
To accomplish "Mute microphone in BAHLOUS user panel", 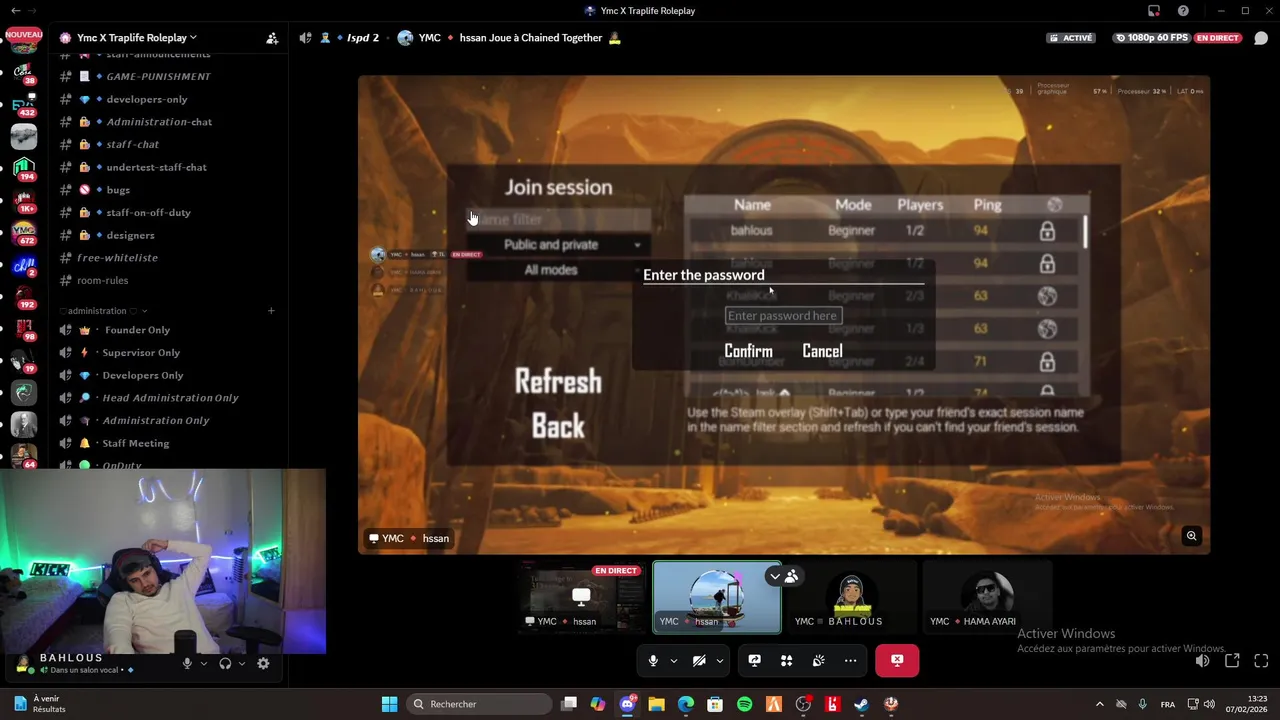I will [187, 663].
